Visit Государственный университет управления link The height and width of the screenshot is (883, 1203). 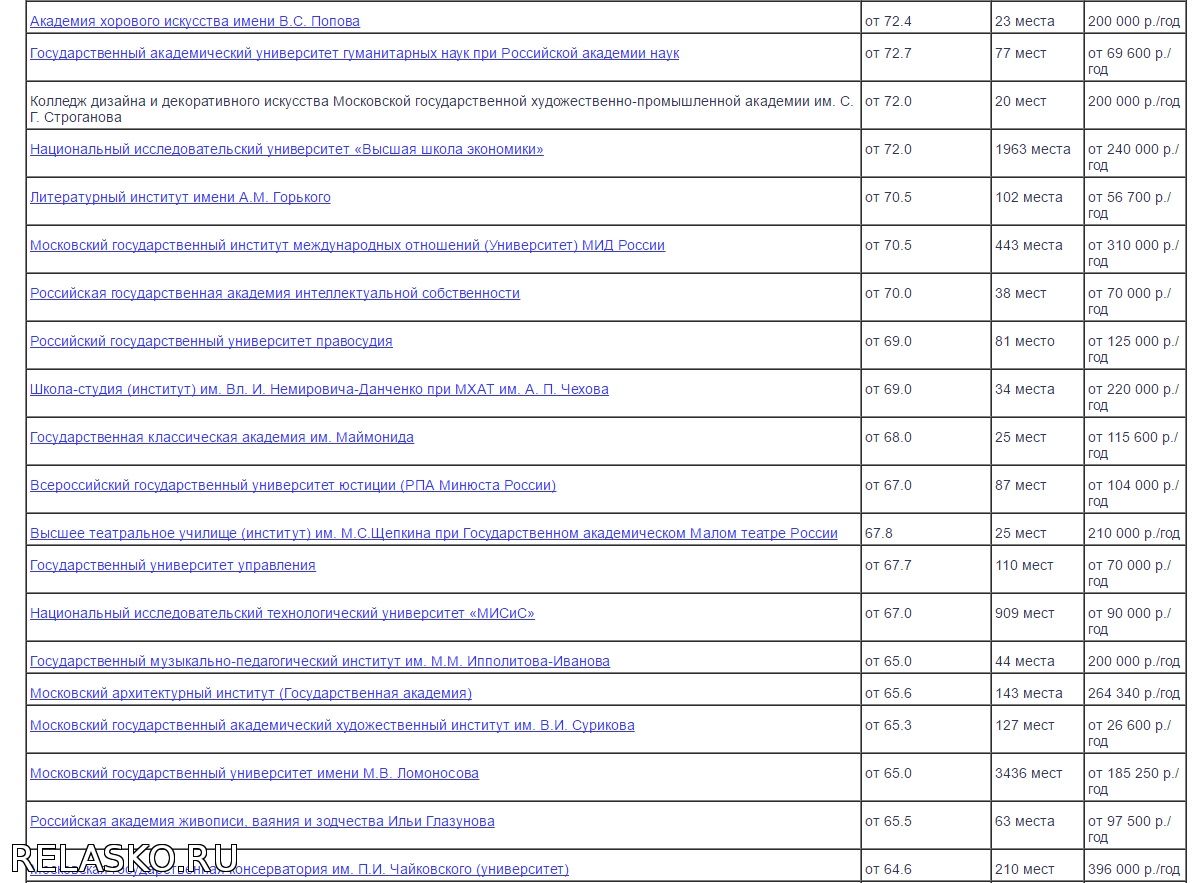[x=173, y=565]
